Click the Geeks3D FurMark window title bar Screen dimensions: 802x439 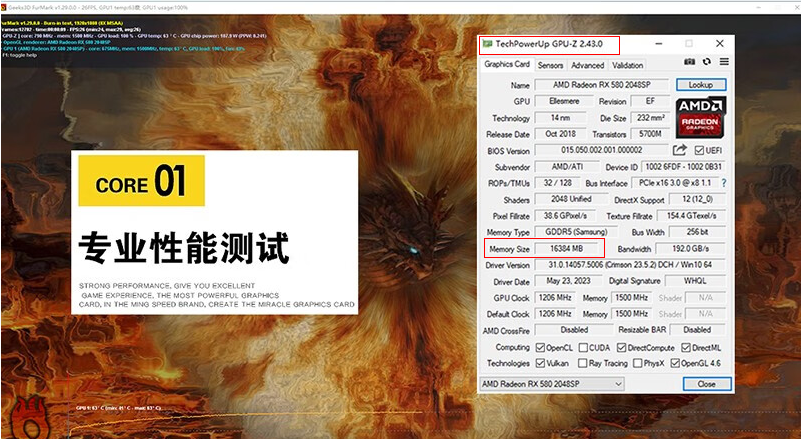click(401, 7)
